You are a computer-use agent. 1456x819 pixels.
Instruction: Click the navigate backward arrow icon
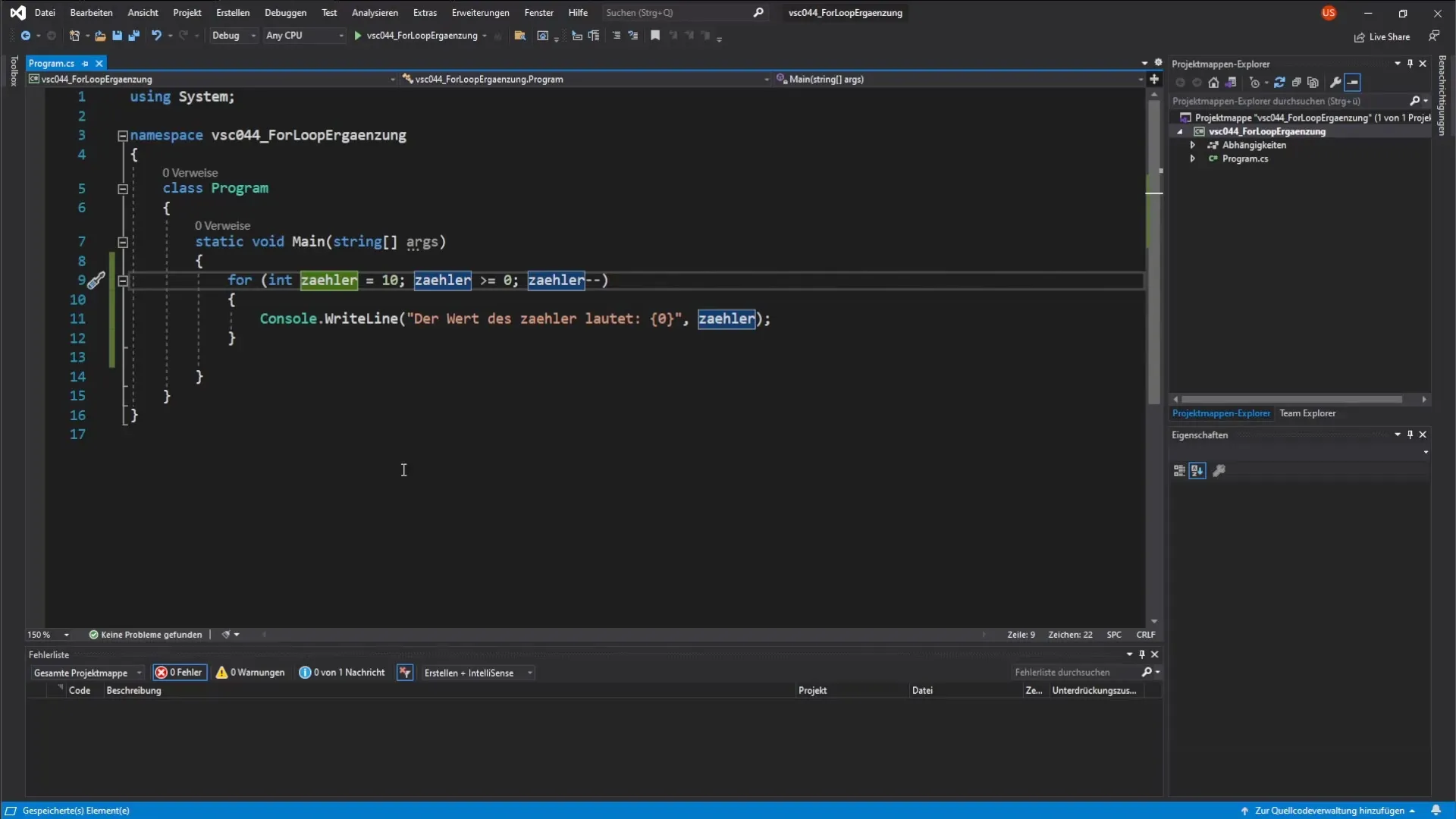click(x=25, y=36)
